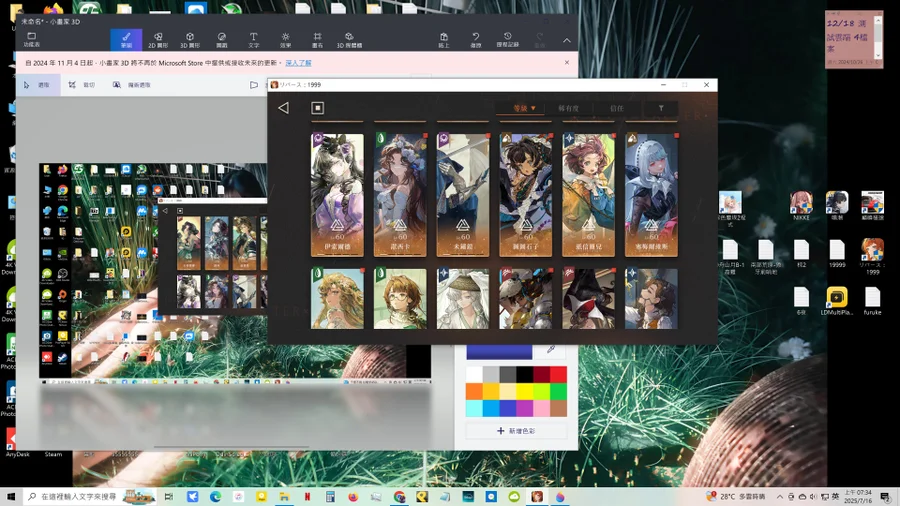Click the Magic select tool in Paint 3D

pos(131,85)
